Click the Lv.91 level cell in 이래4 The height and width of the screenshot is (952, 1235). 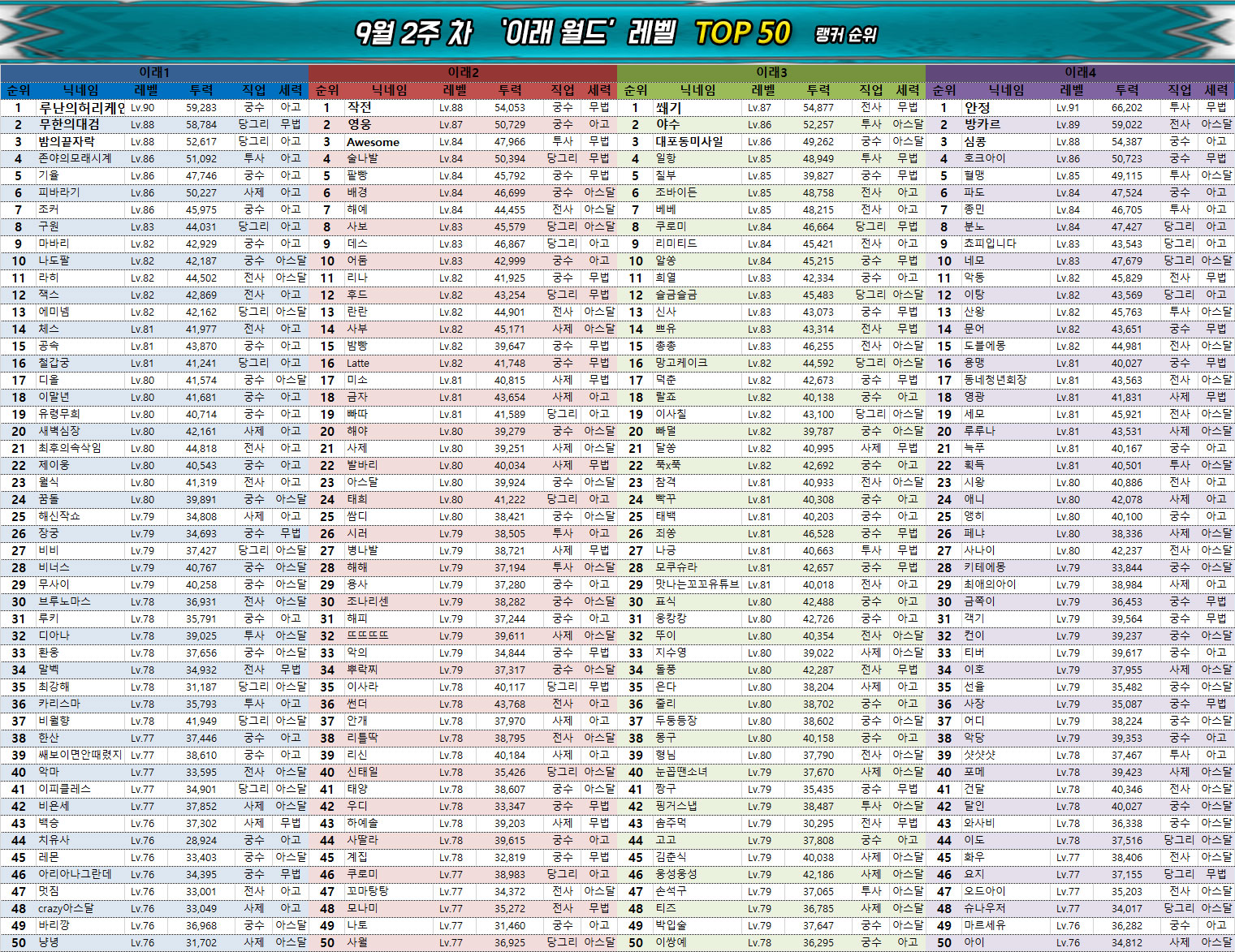(x=1068, y=108)
